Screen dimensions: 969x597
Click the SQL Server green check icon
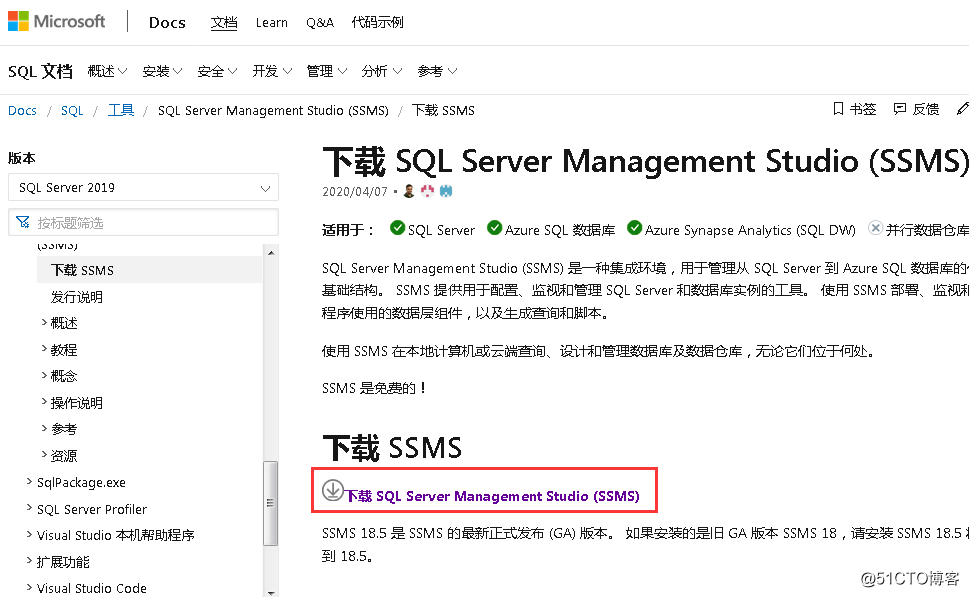tap(397, 228)
